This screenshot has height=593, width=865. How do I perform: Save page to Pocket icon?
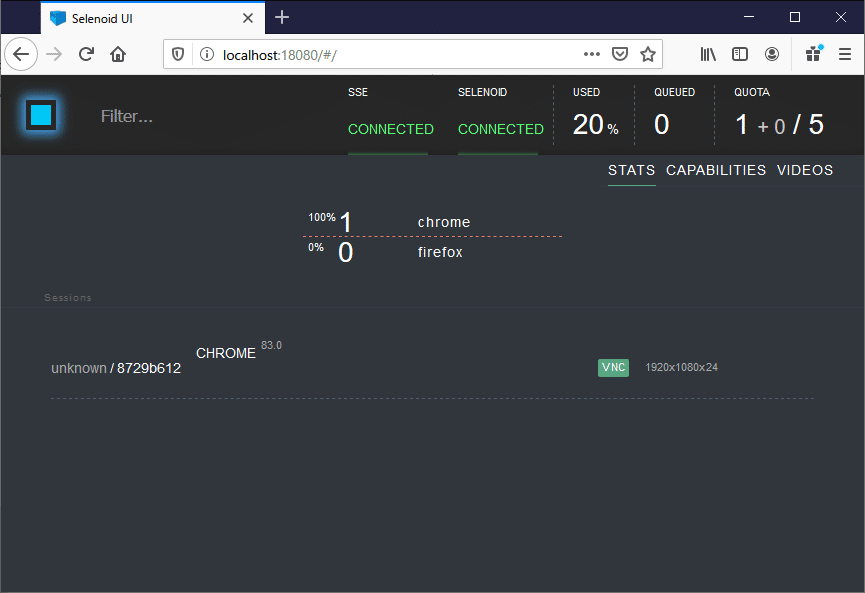pyautogui.click(x=620, y=54)
